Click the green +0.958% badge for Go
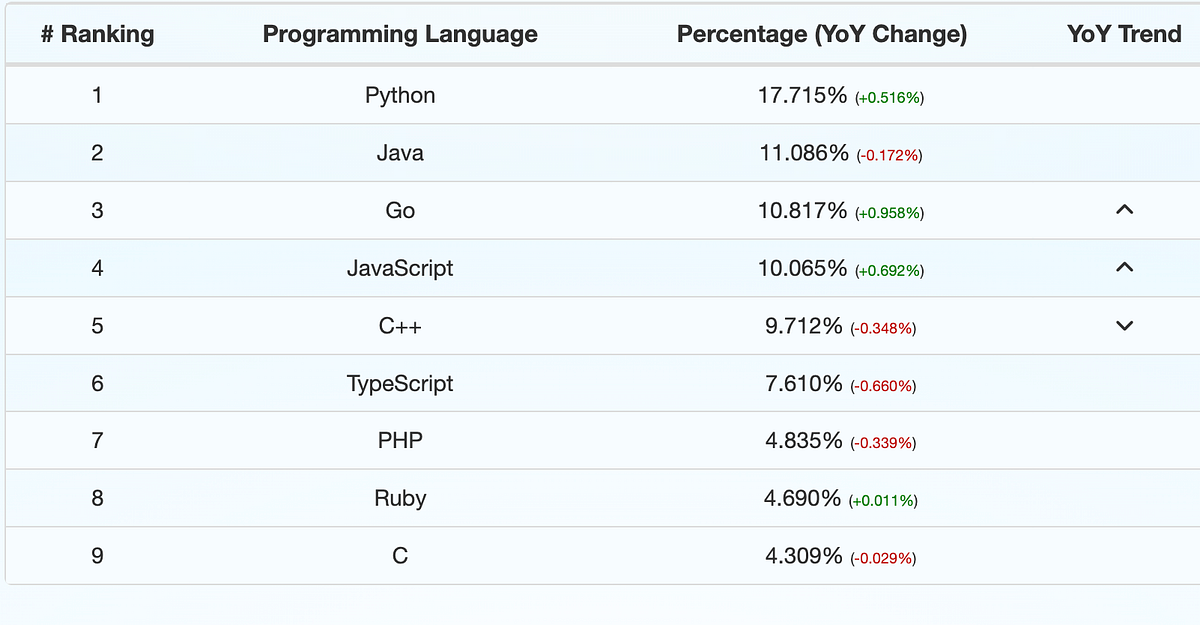 (889, 212)
